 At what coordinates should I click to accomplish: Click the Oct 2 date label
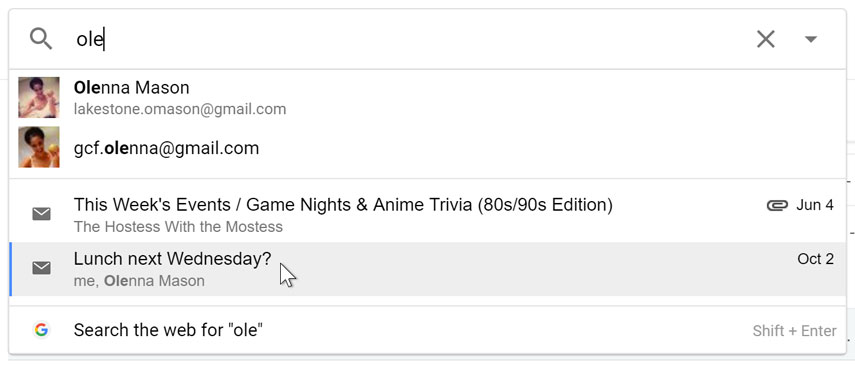pyautogui.click(x=815, y=259)
